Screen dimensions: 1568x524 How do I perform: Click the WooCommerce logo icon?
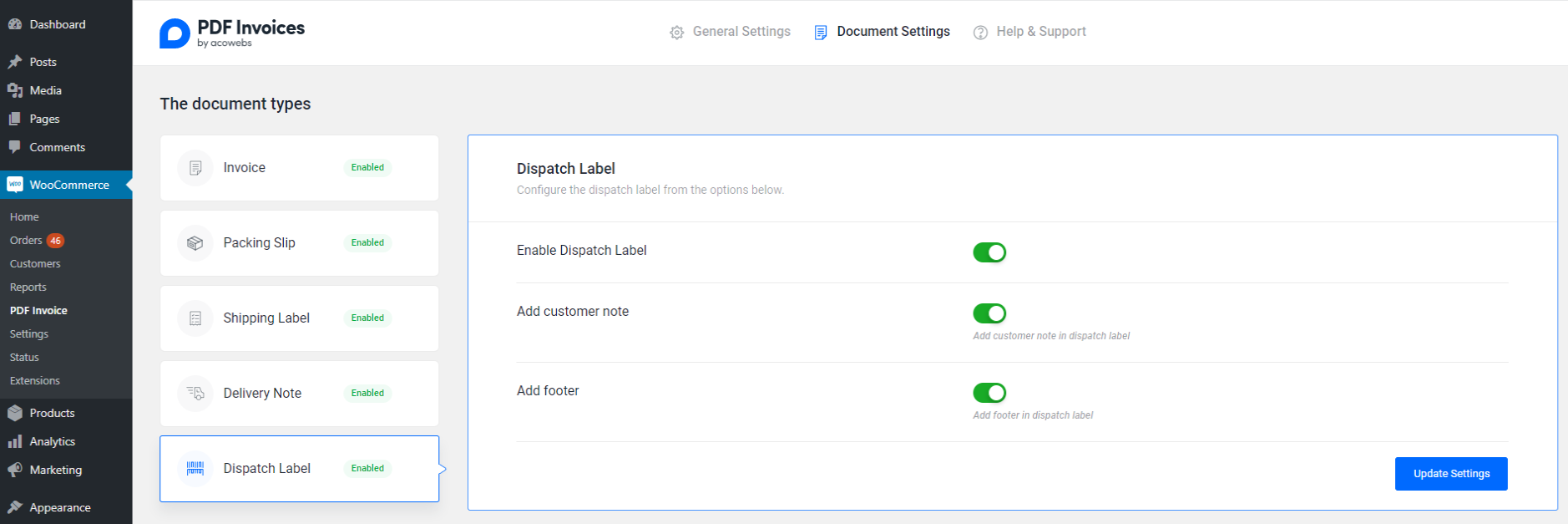(15, 185)
